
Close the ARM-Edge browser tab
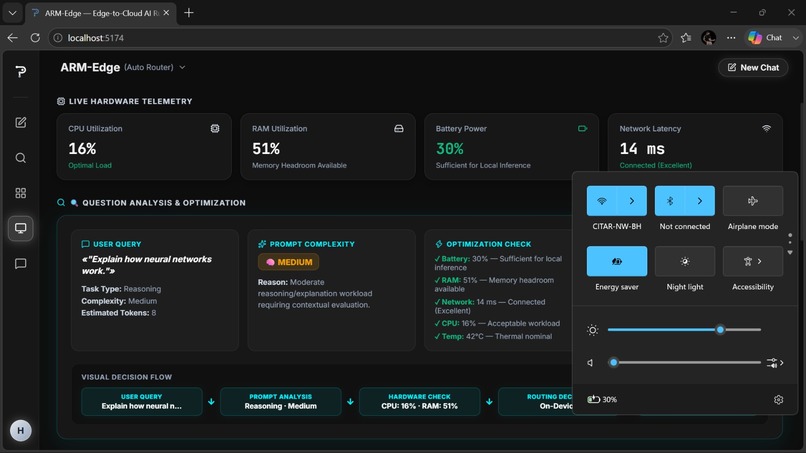click(166, 13)
